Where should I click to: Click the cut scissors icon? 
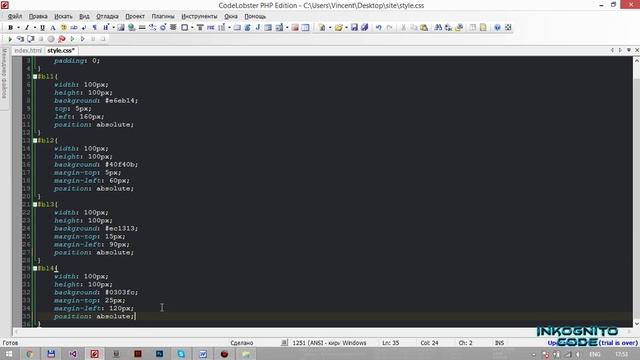403,28
